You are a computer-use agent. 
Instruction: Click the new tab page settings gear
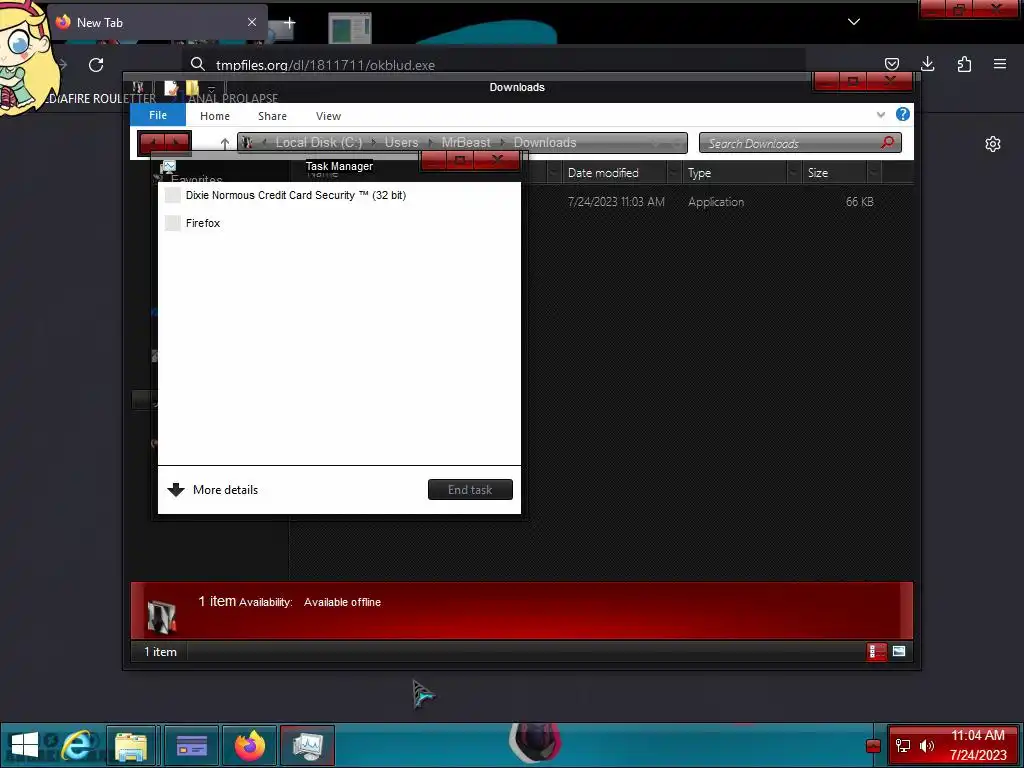point(993,144)
